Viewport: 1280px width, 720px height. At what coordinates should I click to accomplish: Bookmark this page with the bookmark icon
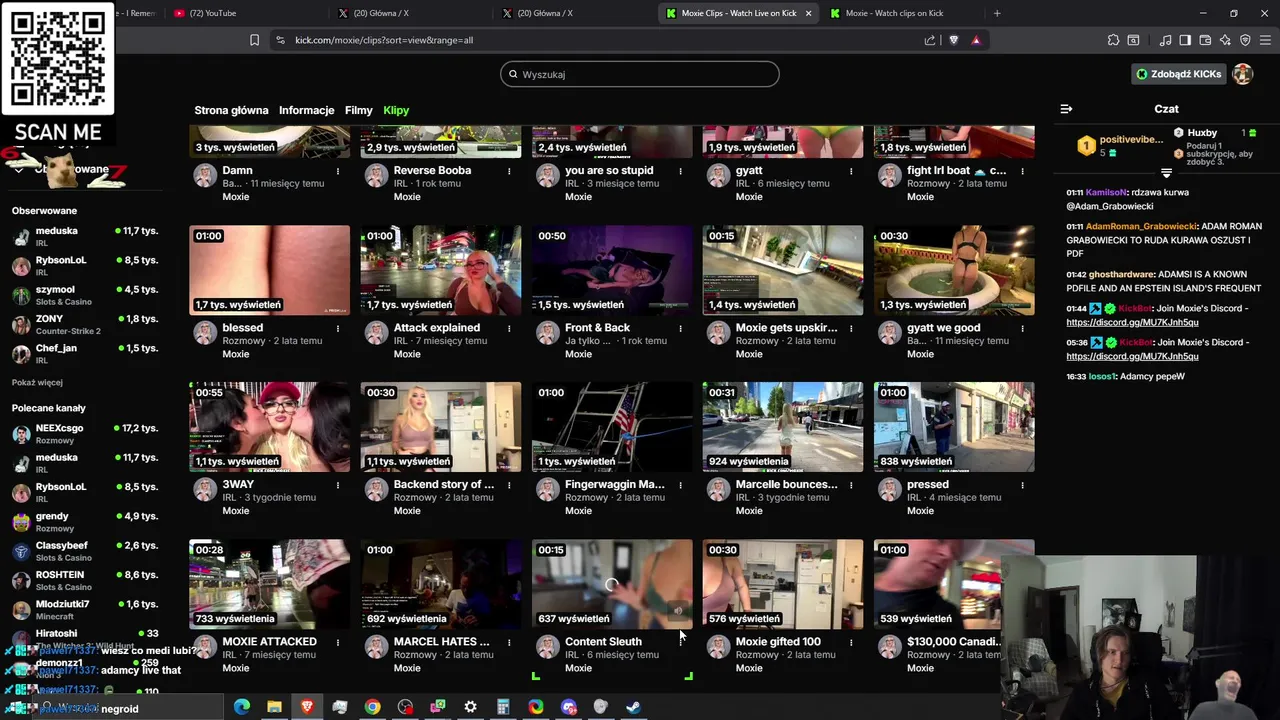click(x=254, y=40)
